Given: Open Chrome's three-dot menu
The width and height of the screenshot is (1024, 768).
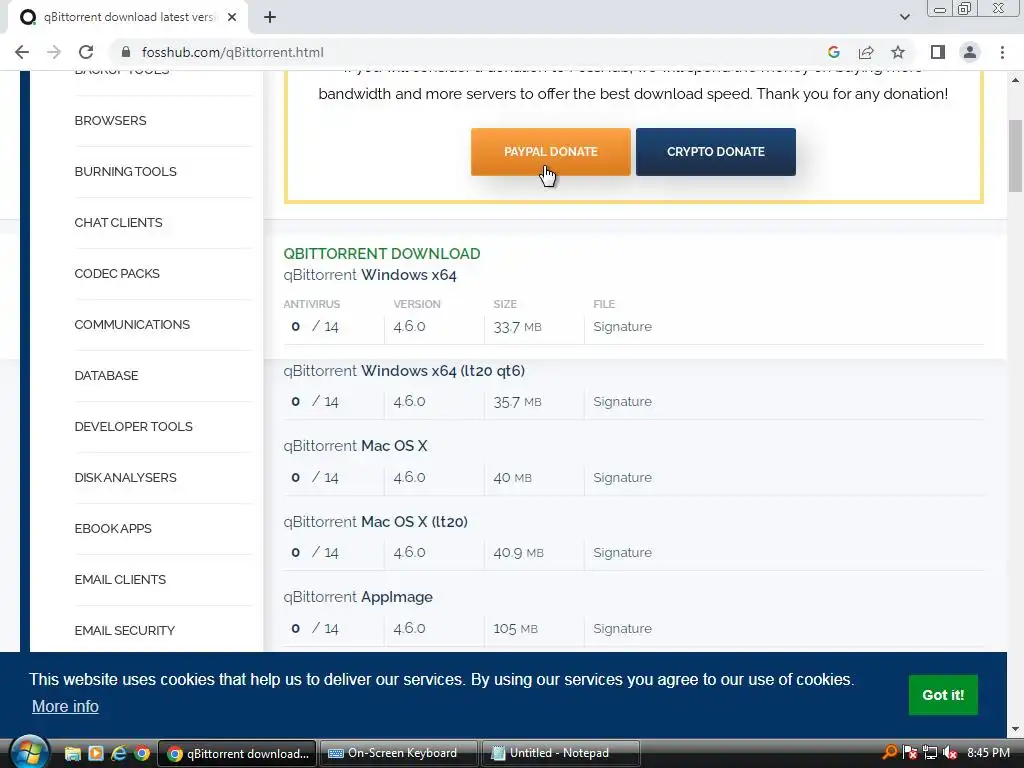Looking at the screenshot, I should tap(1002, 52).
